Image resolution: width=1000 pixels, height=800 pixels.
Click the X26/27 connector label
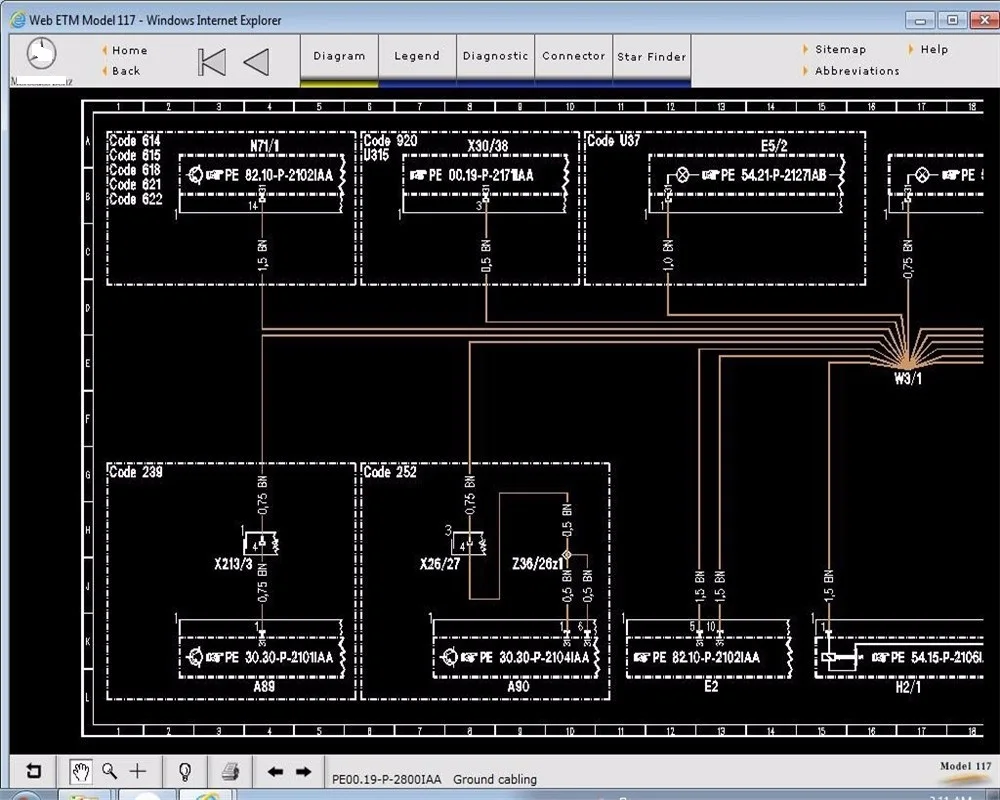click(440, 564)
